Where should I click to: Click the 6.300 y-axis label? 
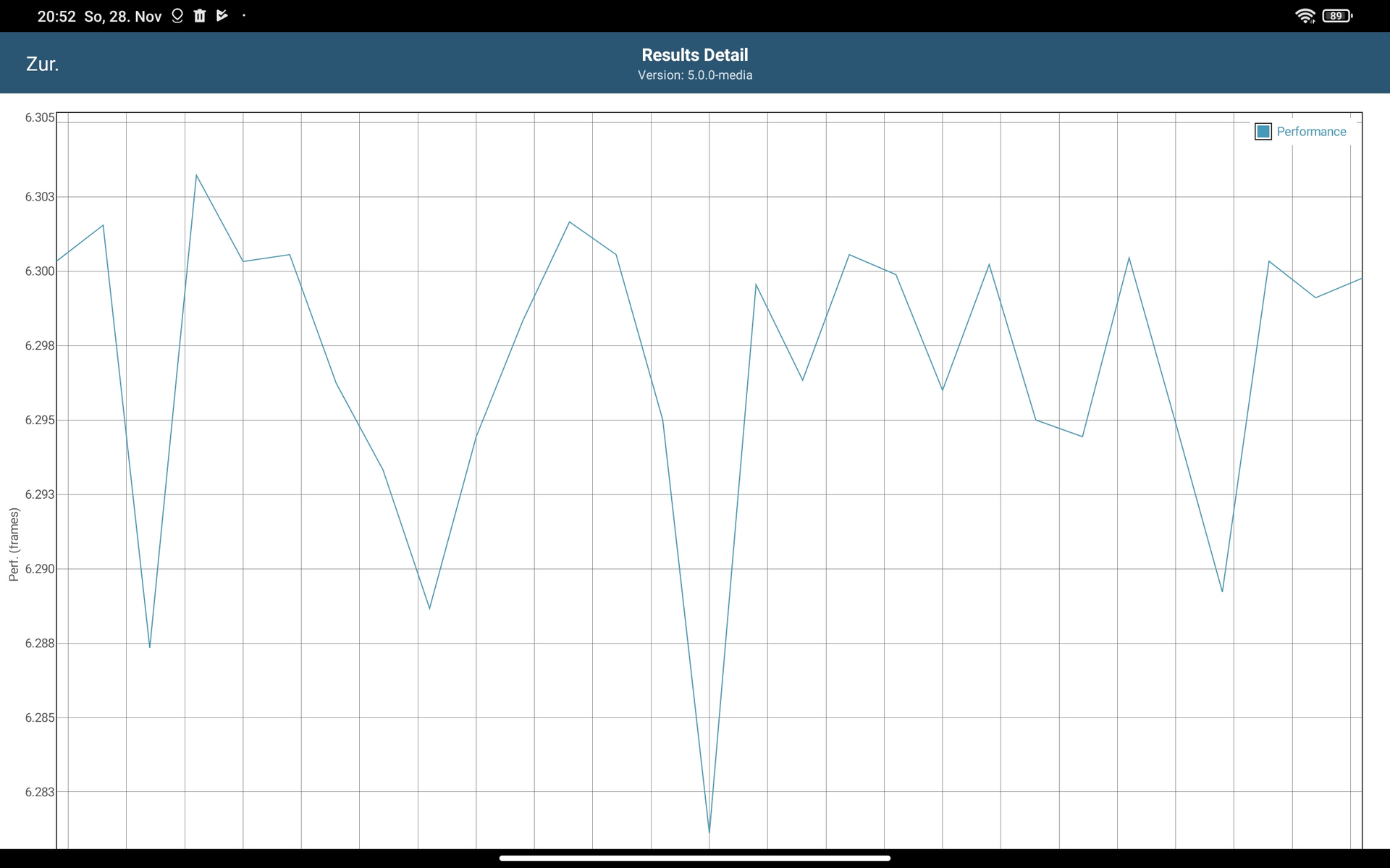[x=40, y=271]
